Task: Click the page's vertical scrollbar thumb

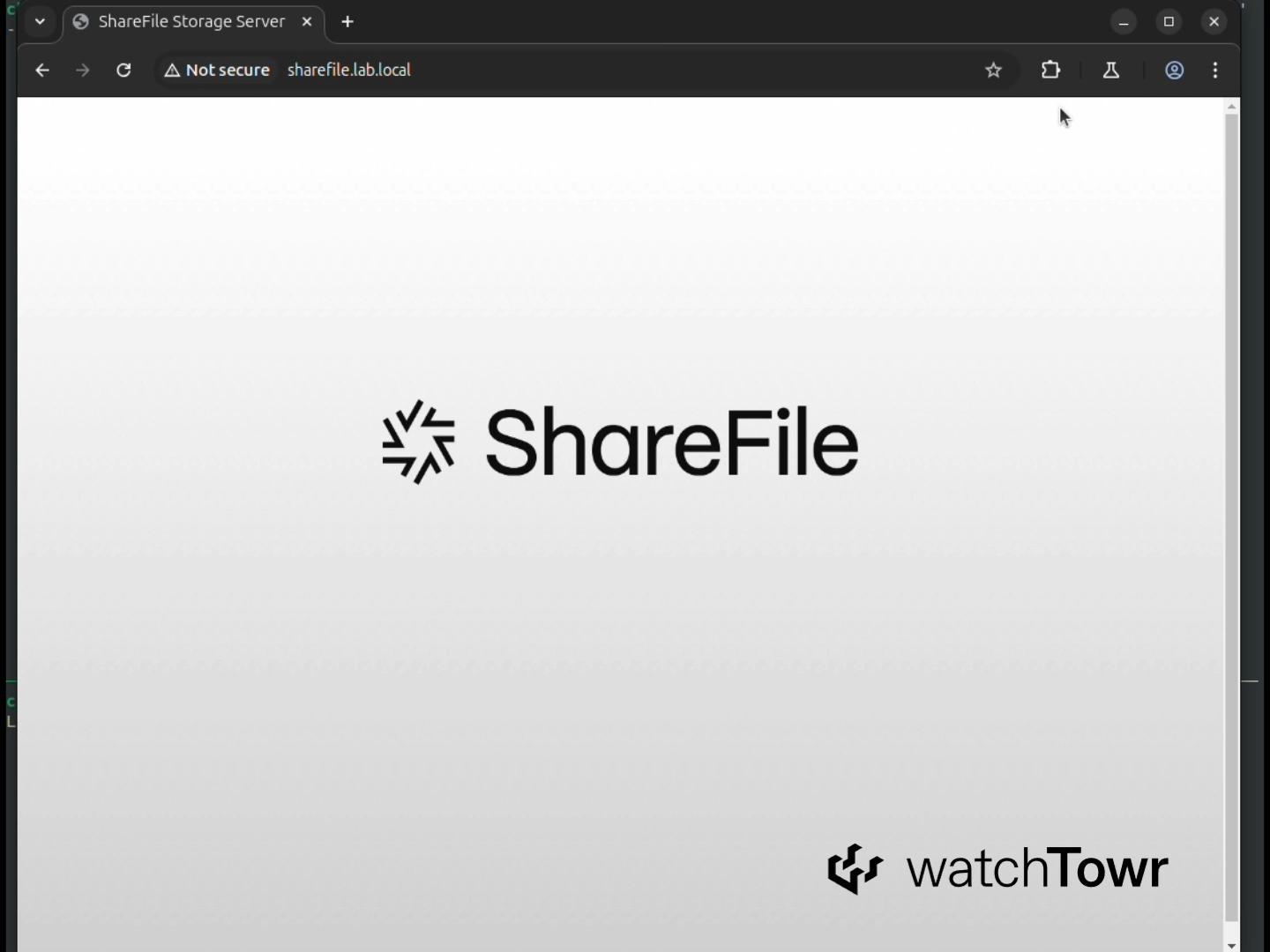Action: point(1232,518)
